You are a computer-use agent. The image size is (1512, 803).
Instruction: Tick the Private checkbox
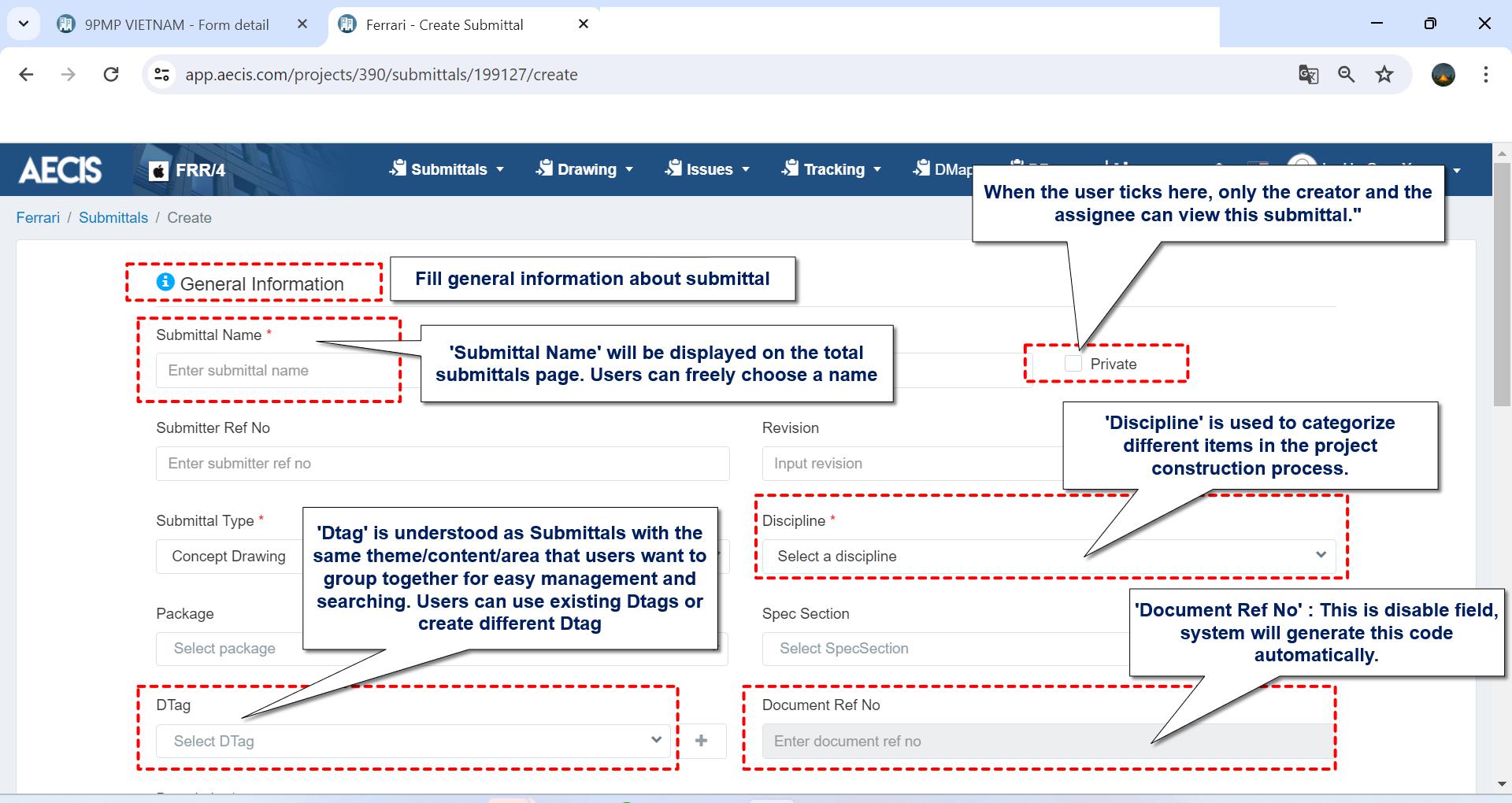[1073, 363]
